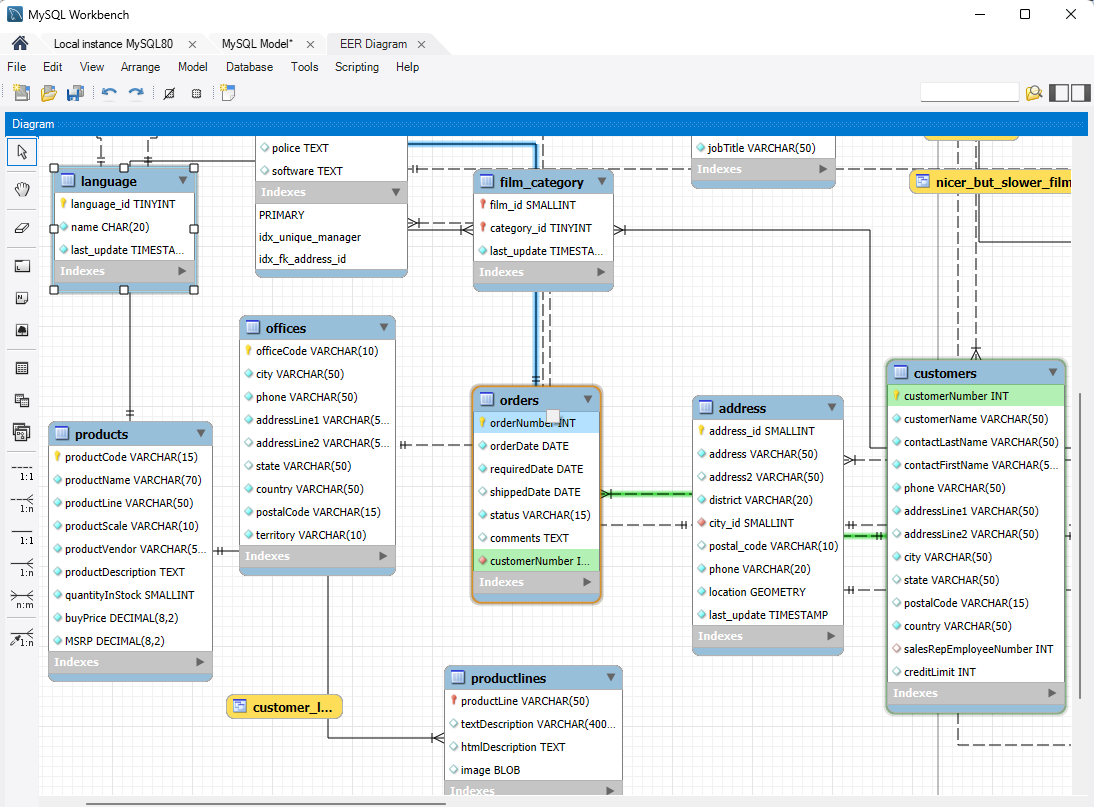Collapse the customers table with its arrow
Image resolution: width=1094 pixels, height=807 pixels.
click(x=1052, y=372)
